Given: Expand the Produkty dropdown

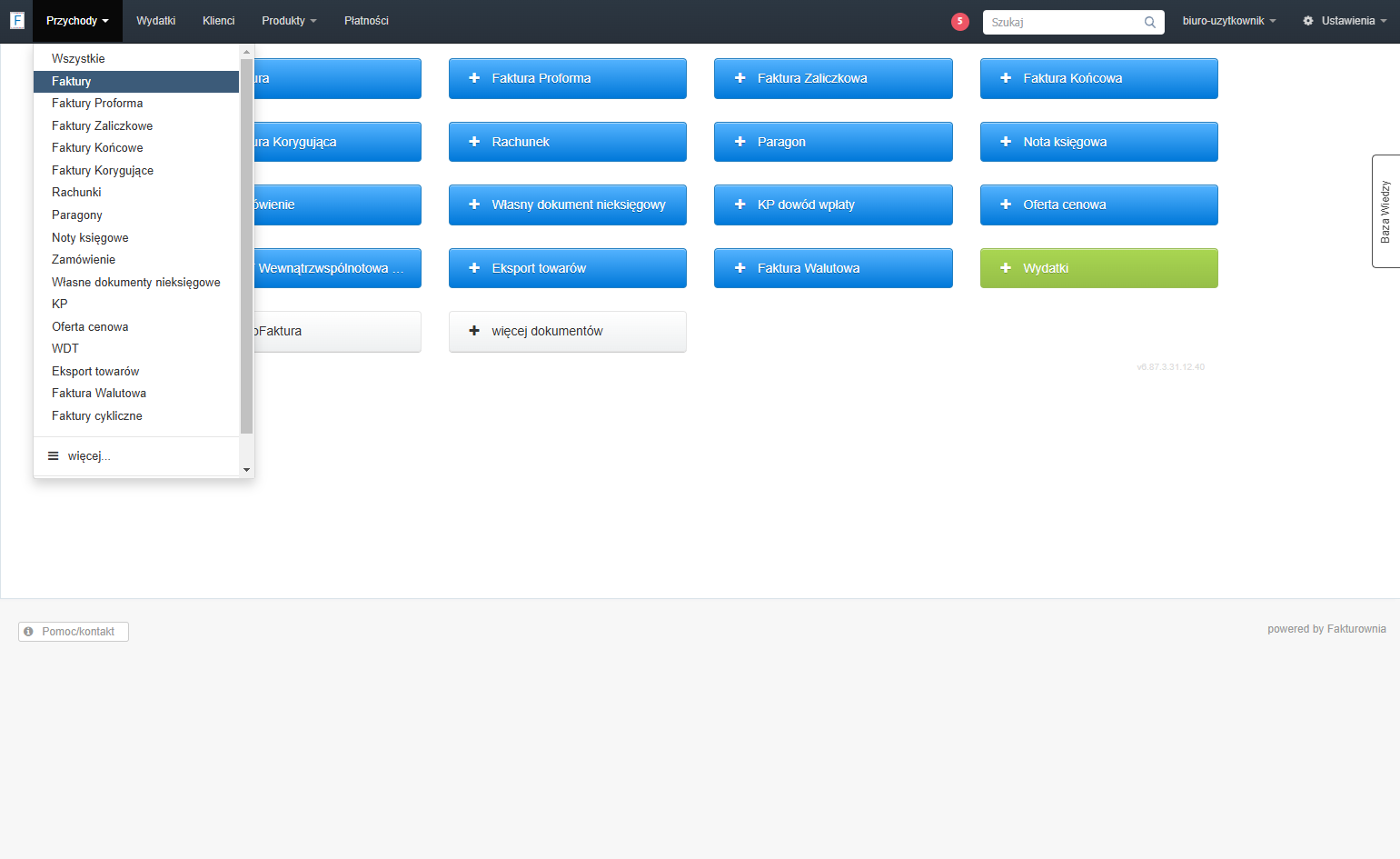Looking at the screenshot, I should pos(289,21).
